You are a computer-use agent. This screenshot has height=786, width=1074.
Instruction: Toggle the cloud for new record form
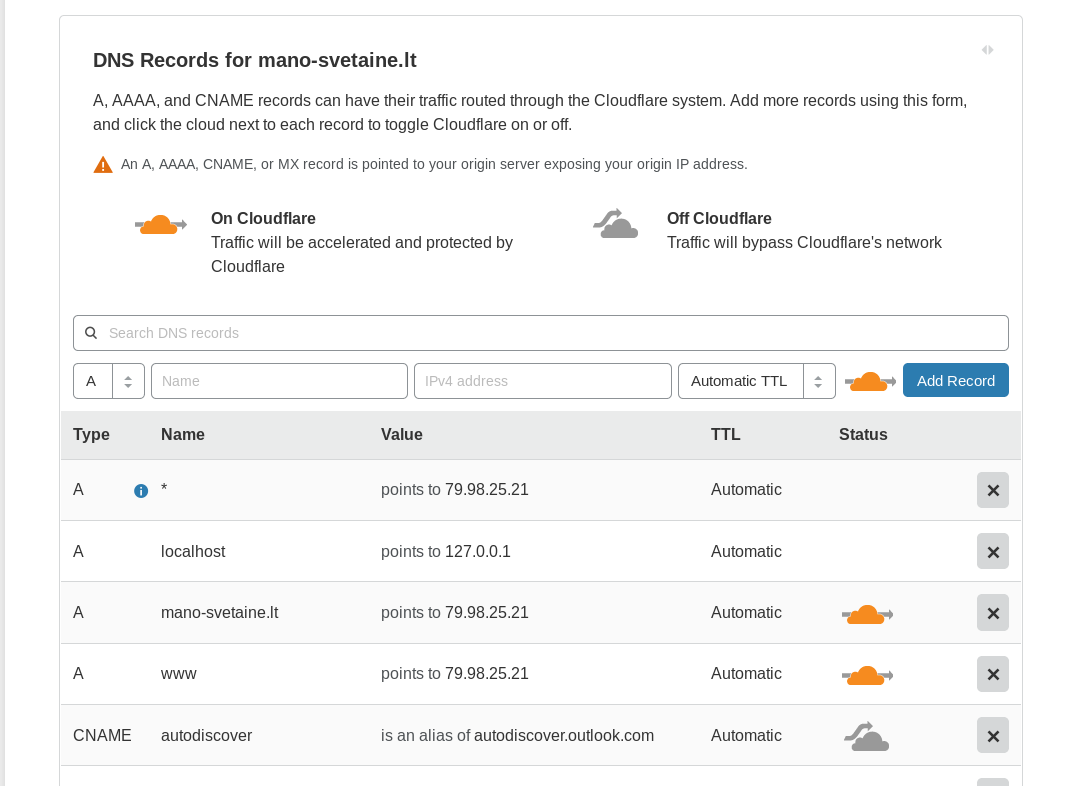tap(869, 381)
